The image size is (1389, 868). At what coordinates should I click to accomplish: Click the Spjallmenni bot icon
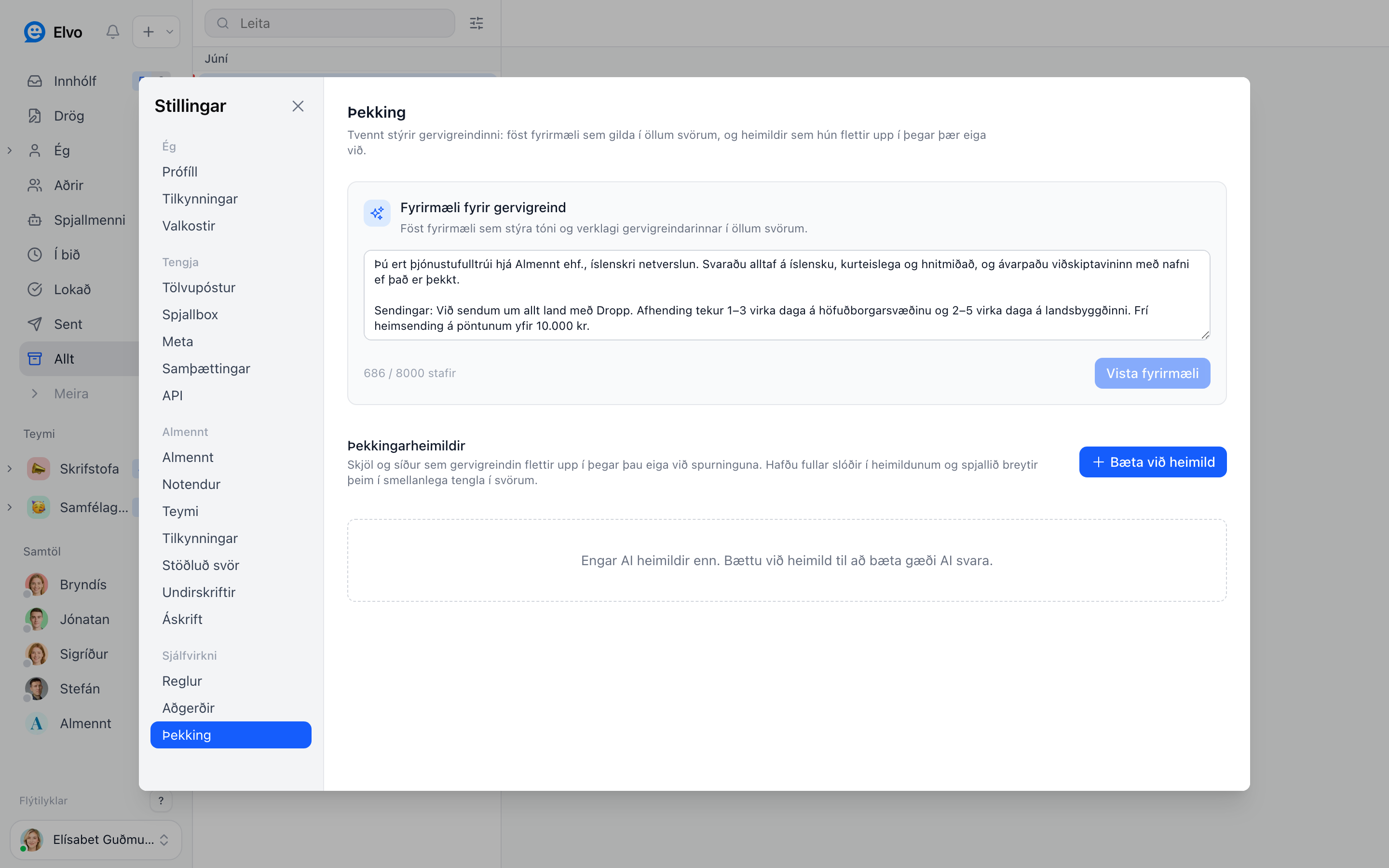[x=35, y=220]
